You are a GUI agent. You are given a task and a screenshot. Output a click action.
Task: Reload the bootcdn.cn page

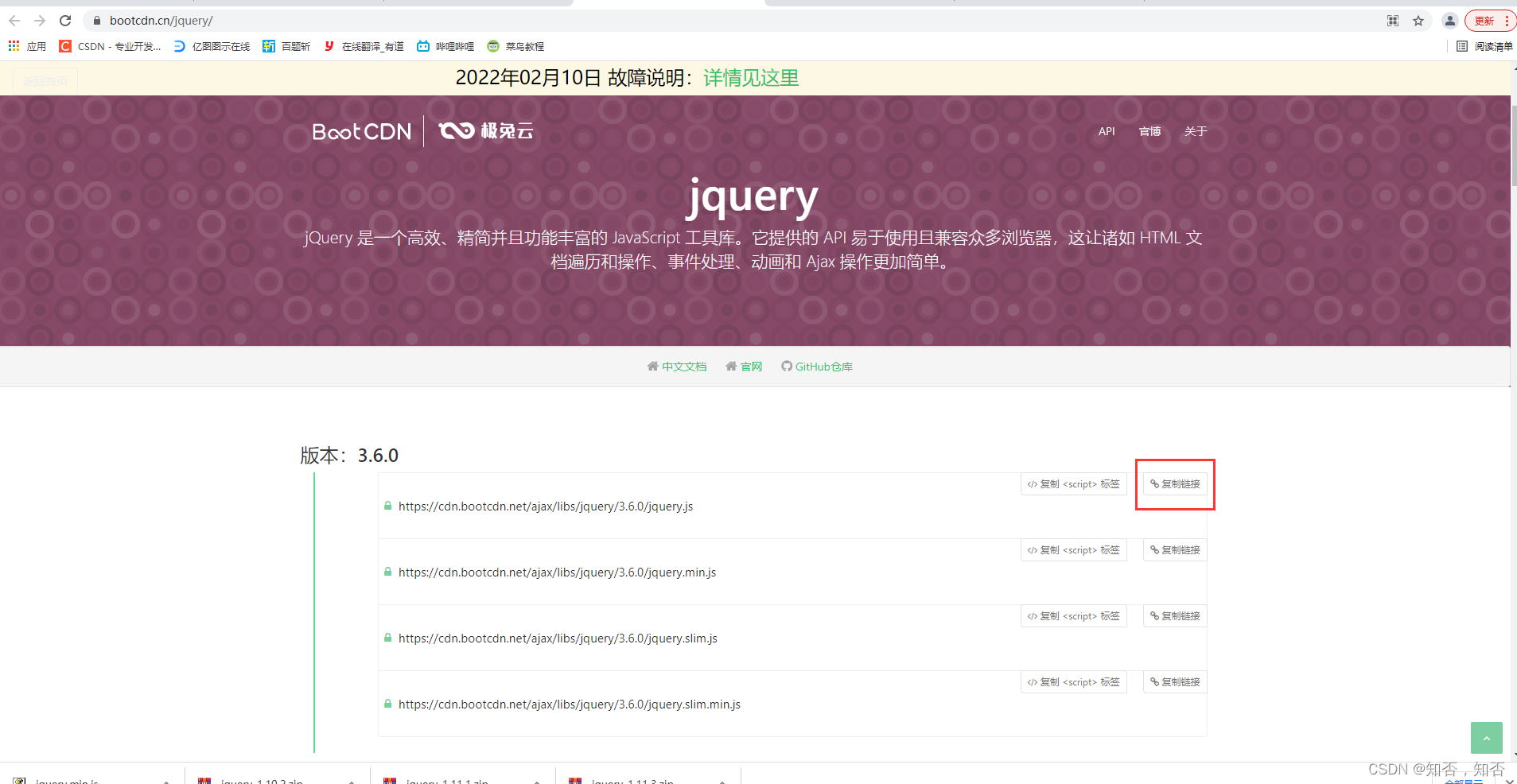click(65, 21)
